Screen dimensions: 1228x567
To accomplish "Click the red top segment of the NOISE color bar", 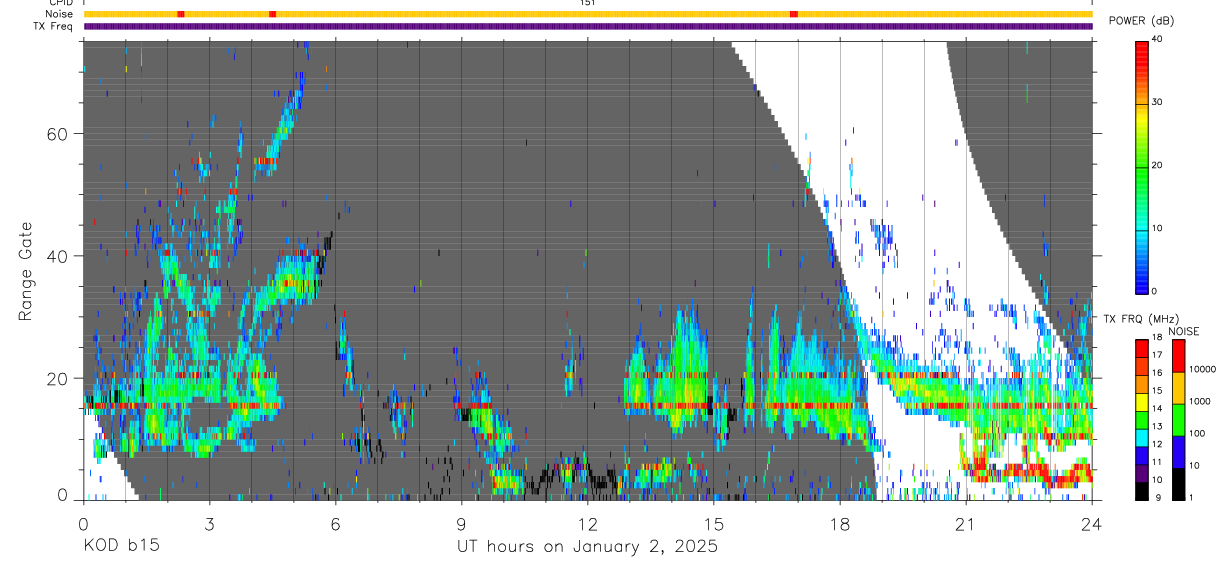I will [x=1179, y=356].
